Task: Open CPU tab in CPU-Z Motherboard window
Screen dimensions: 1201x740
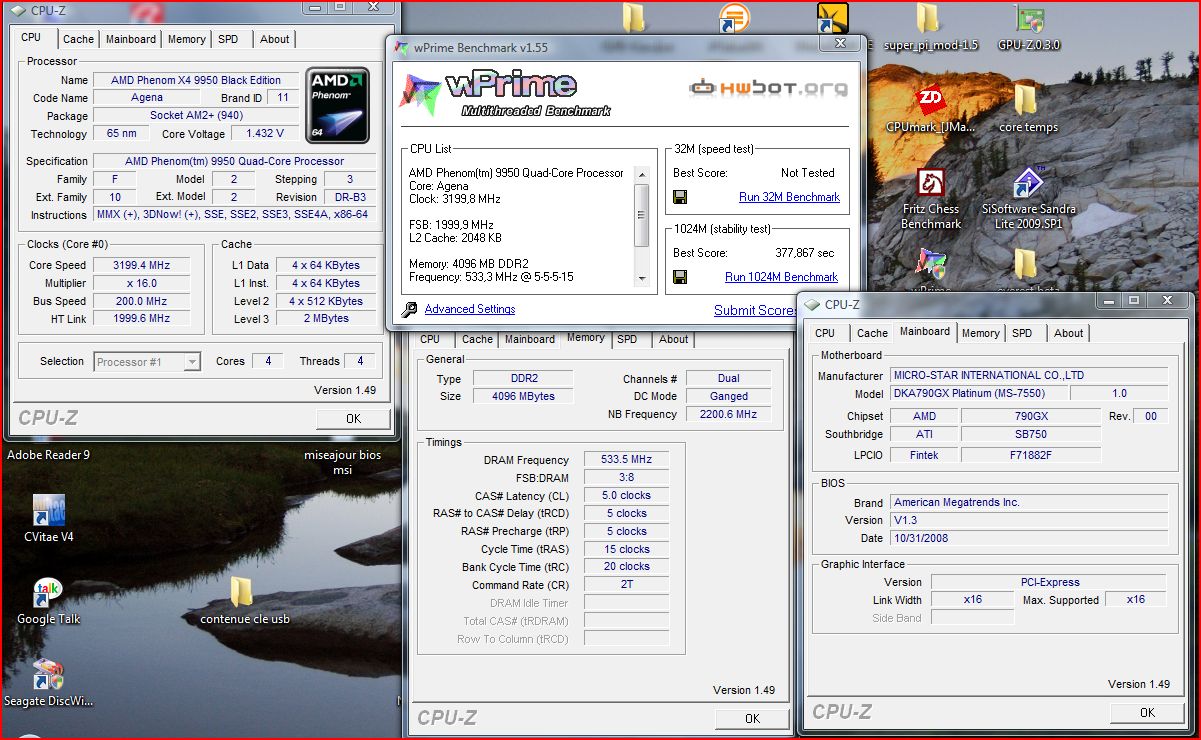Action: tap(825, 333)
